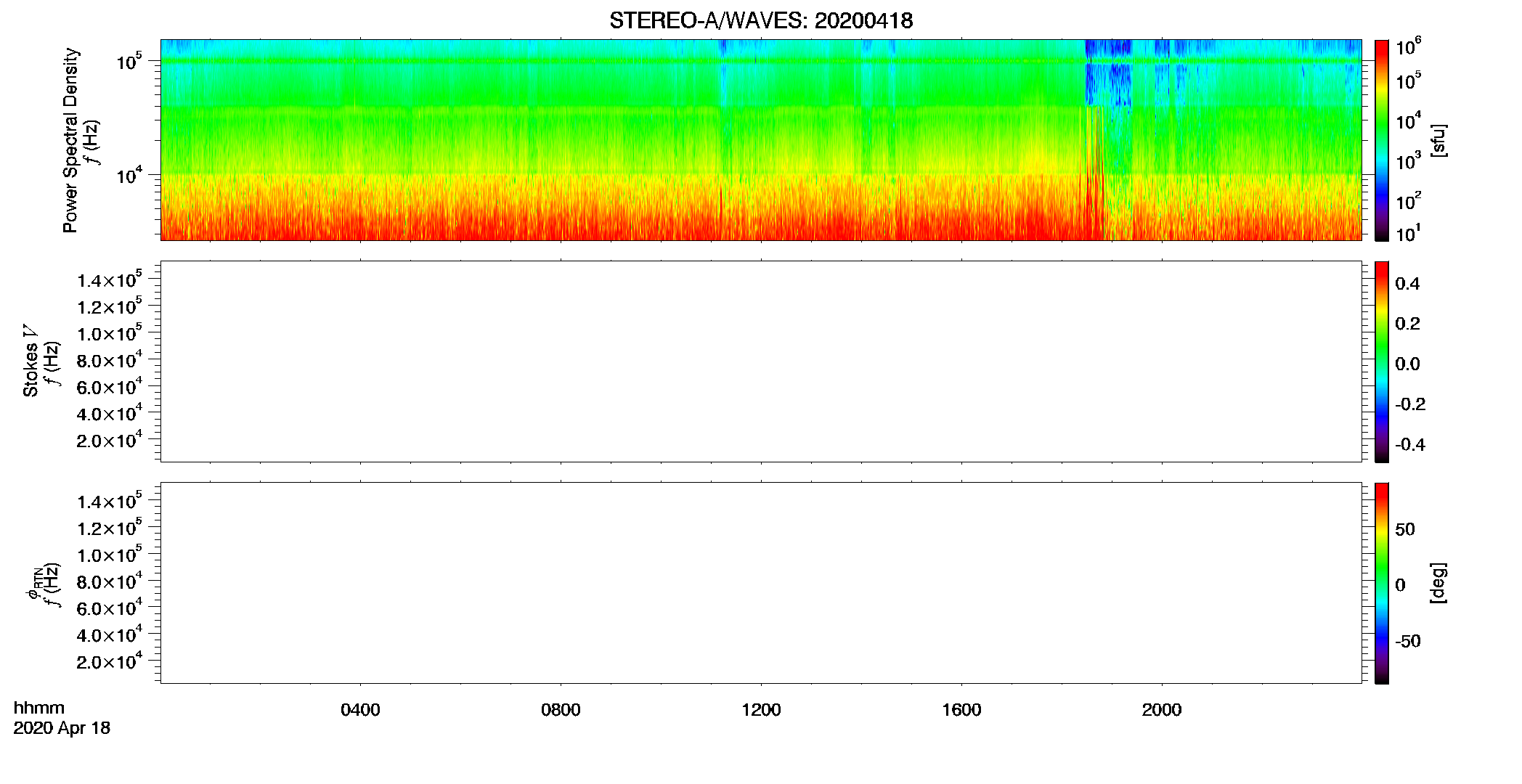The height and width of the screenshot is (784, 1522).
Task: Click the 0800 time tick label
Action: click(561, 710)
